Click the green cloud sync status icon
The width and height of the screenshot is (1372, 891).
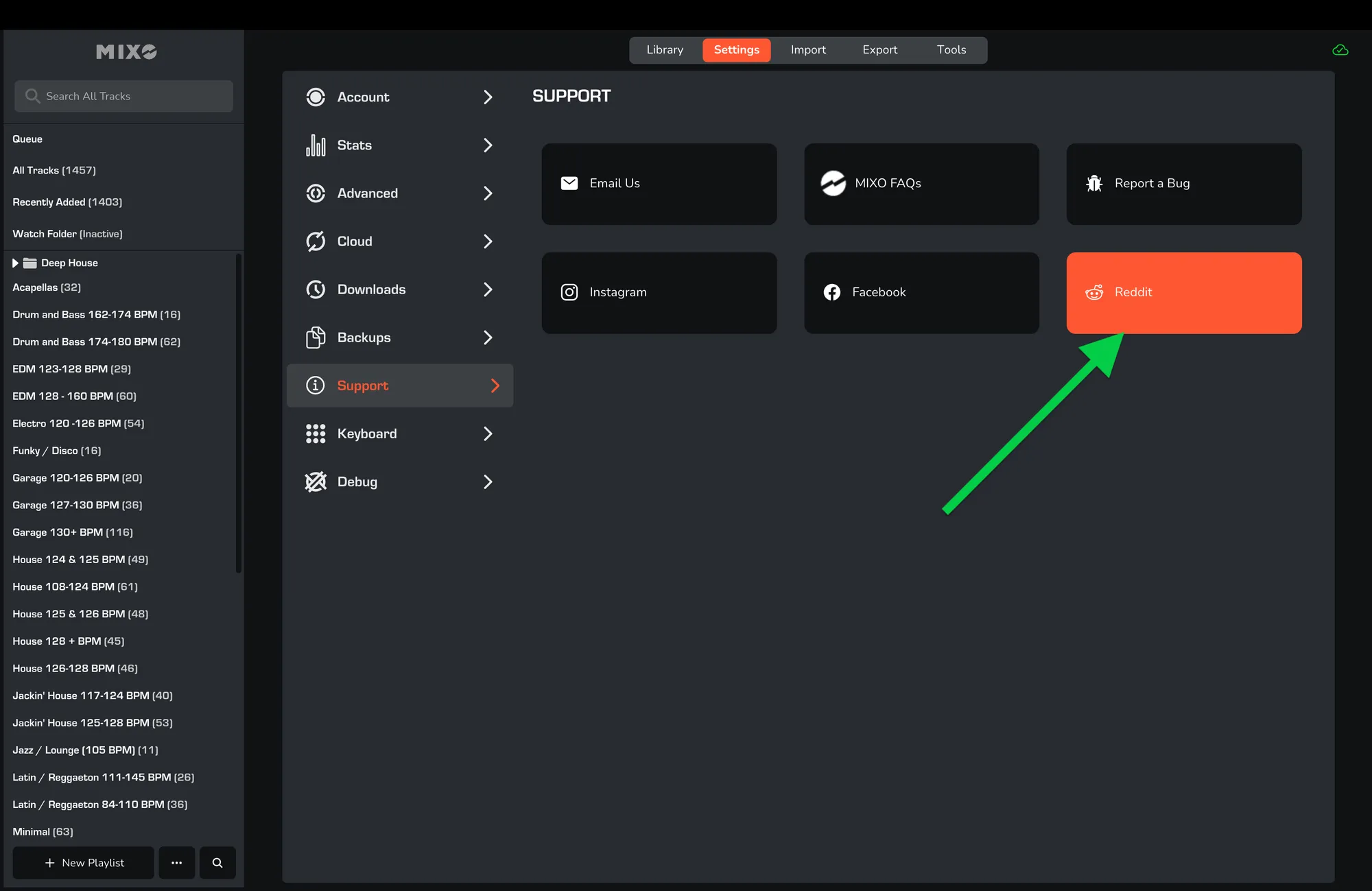pyautogui.click(x=1340, y=50)
